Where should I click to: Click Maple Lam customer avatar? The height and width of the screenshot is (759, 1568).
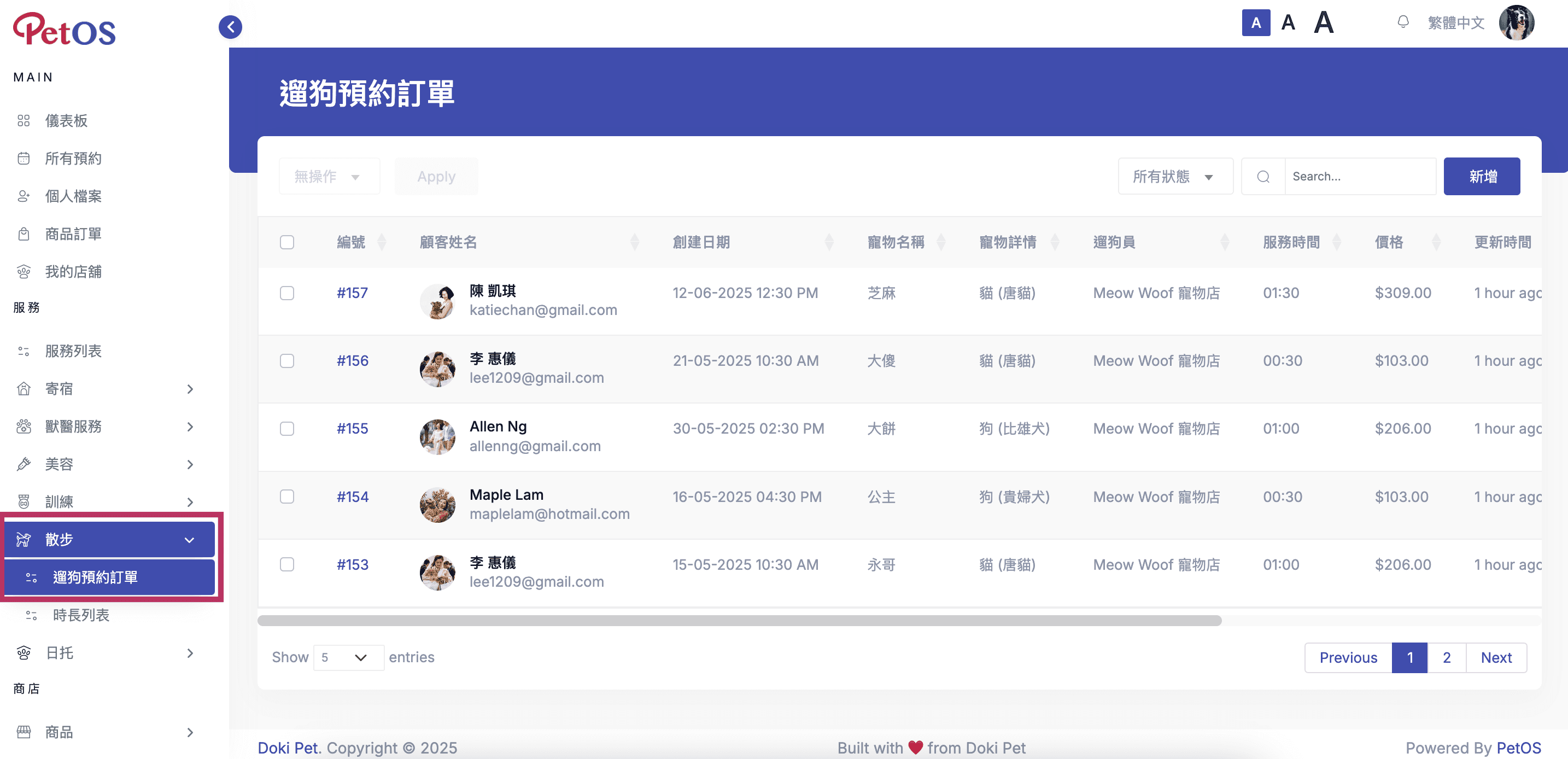[438, 505]
